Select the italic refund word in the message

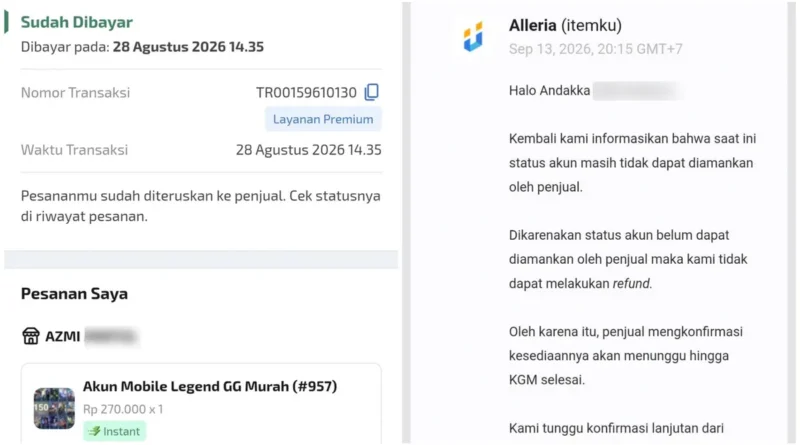[631, 283]
